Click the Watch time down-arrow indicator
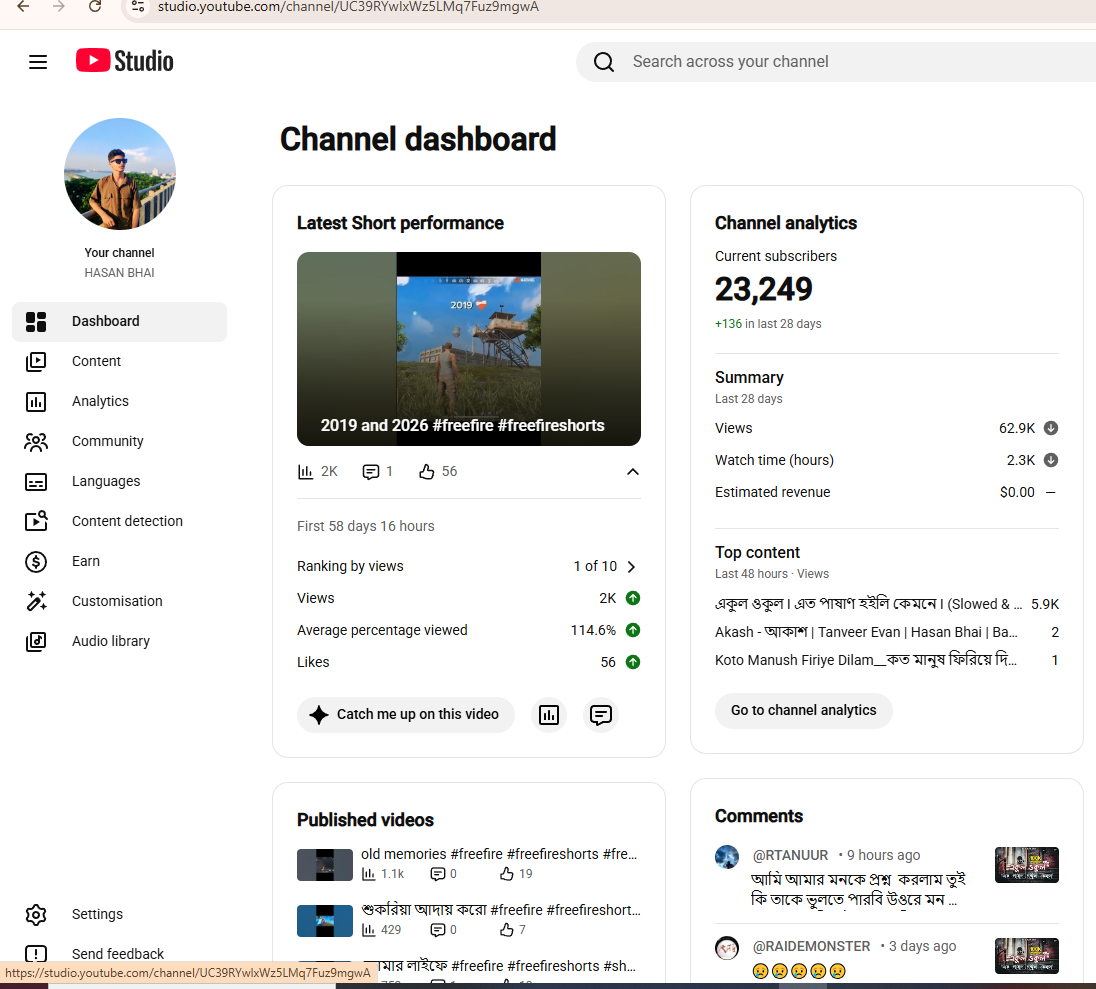Screen dimensions: 1096x989 click(1051, 460)
